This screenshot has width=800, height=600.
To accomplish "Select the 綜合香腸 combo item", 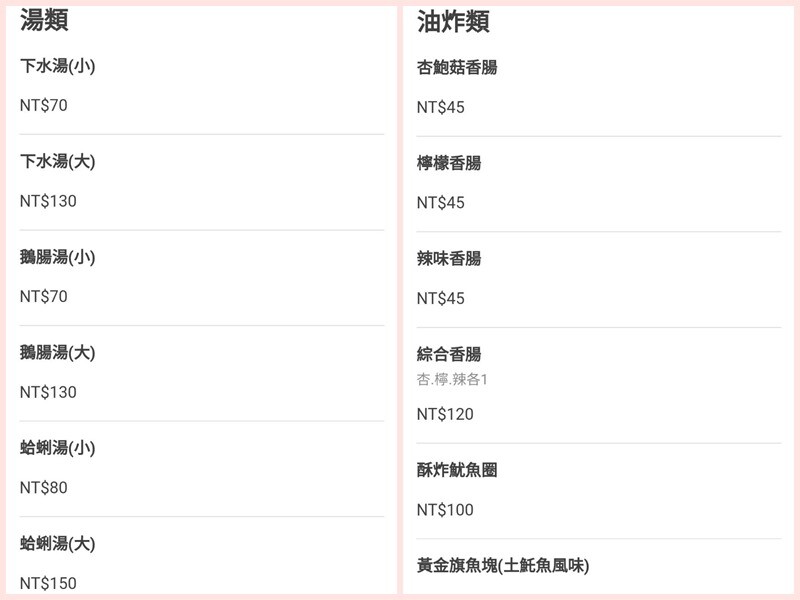I will point(449,354).
